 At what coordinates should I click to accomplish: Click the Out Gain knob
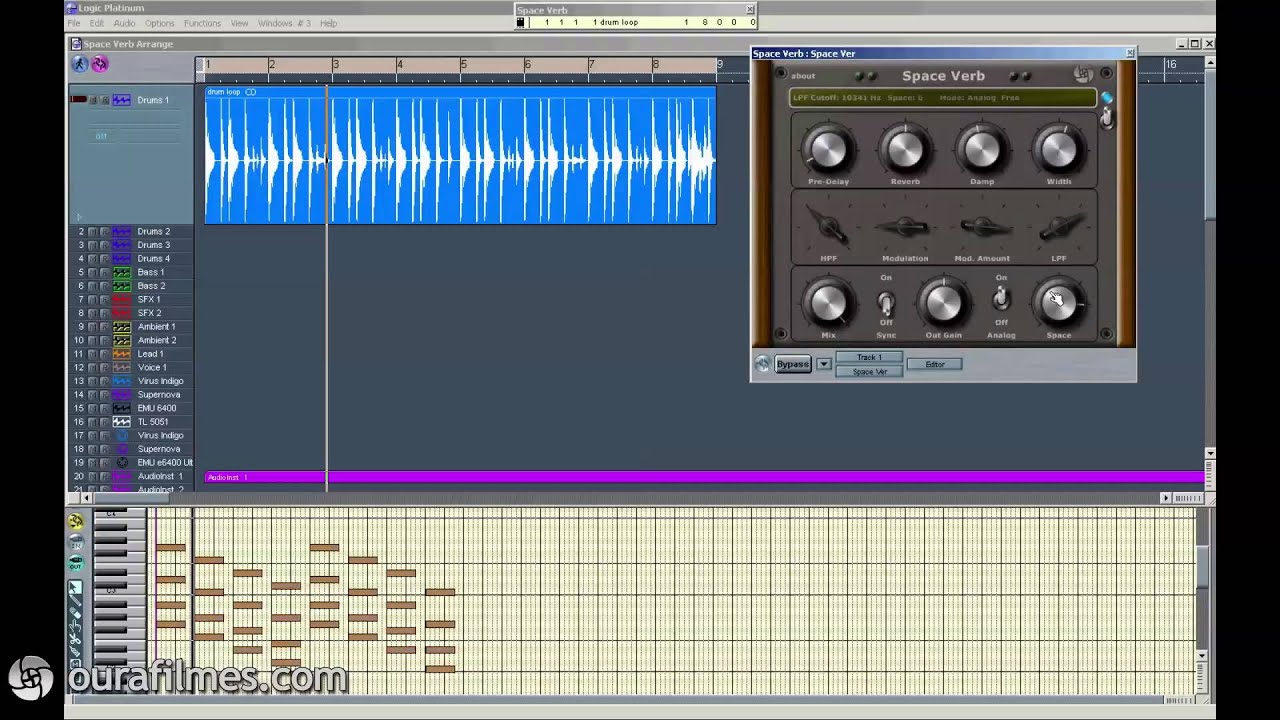(943, 303)
